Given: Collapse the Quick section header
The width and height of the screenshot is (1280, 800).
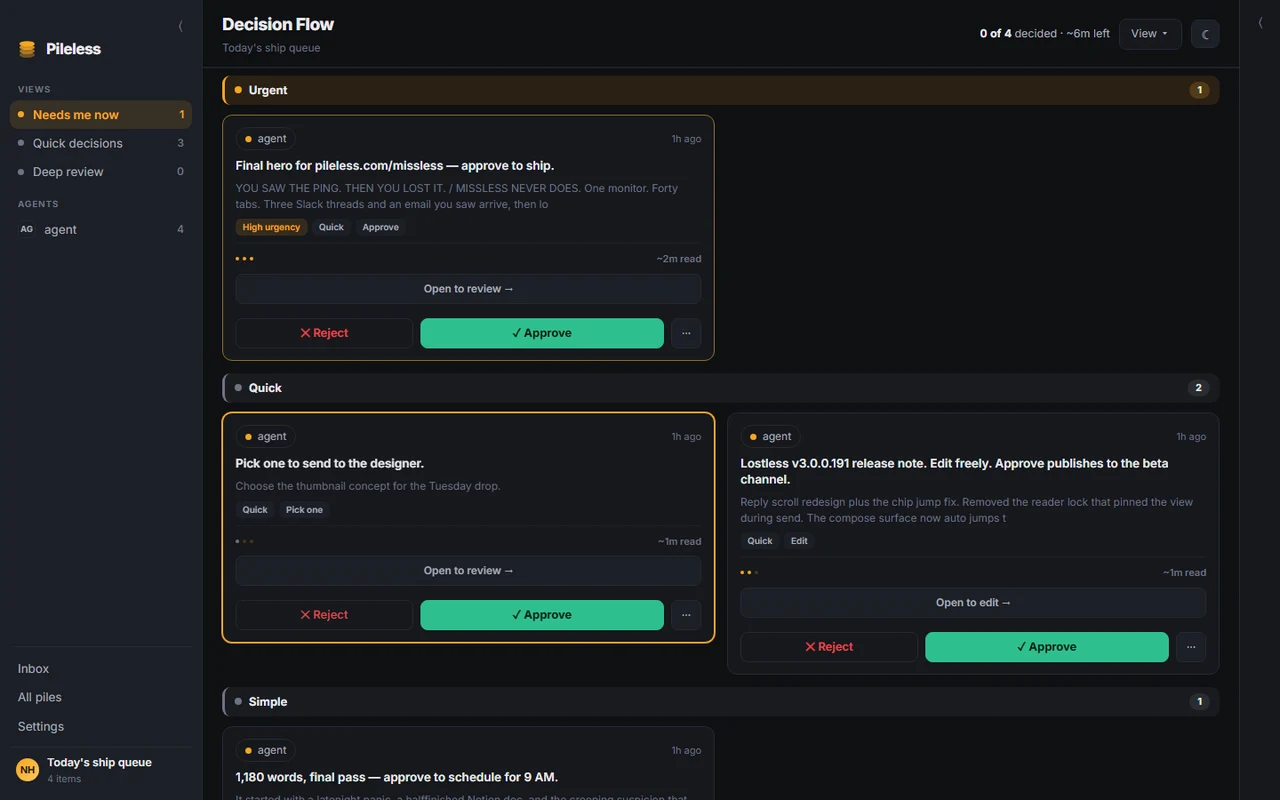Looking at the screenshot, I should 720,388.
